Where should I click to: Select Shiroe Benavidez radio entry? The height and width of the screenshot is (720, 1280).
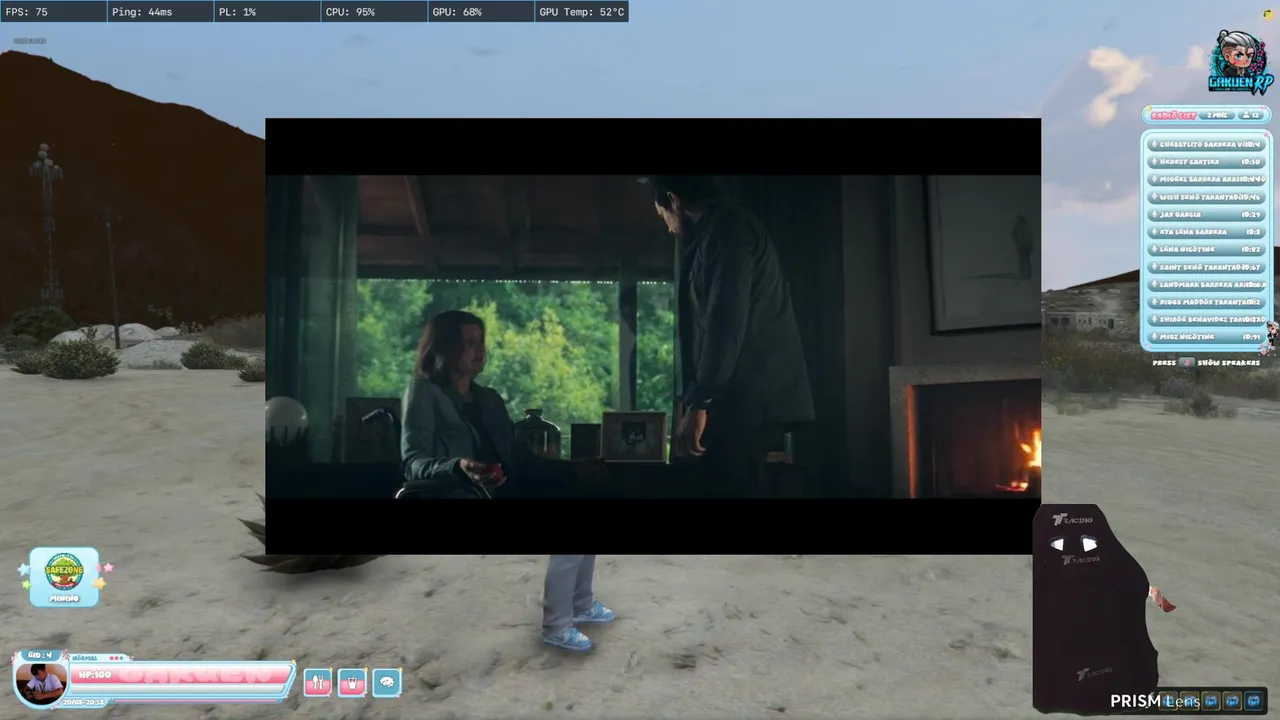click(1207, 319)
